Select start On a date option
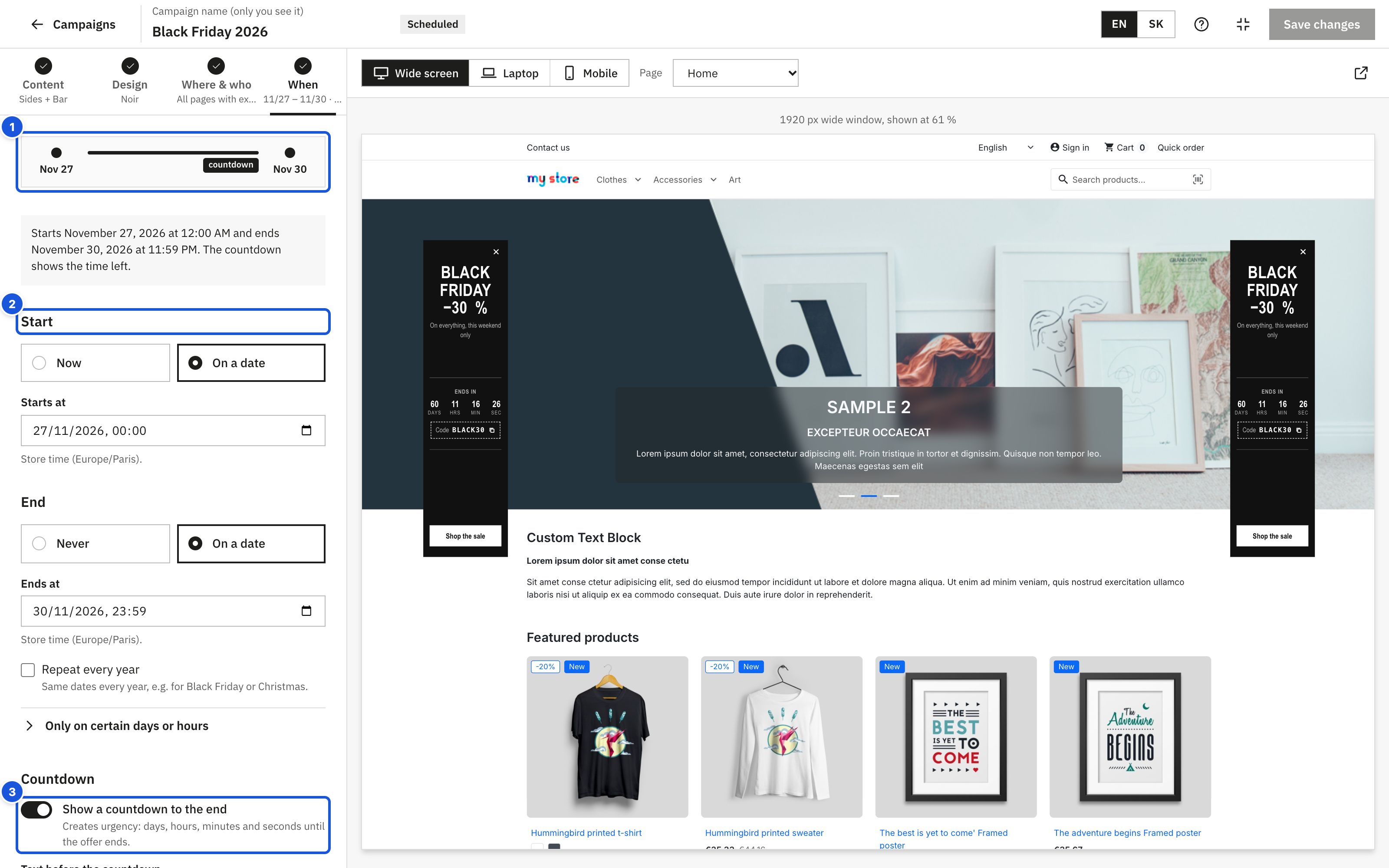The height and width of the screenshot is (868, 1389). tap(251, 363)
